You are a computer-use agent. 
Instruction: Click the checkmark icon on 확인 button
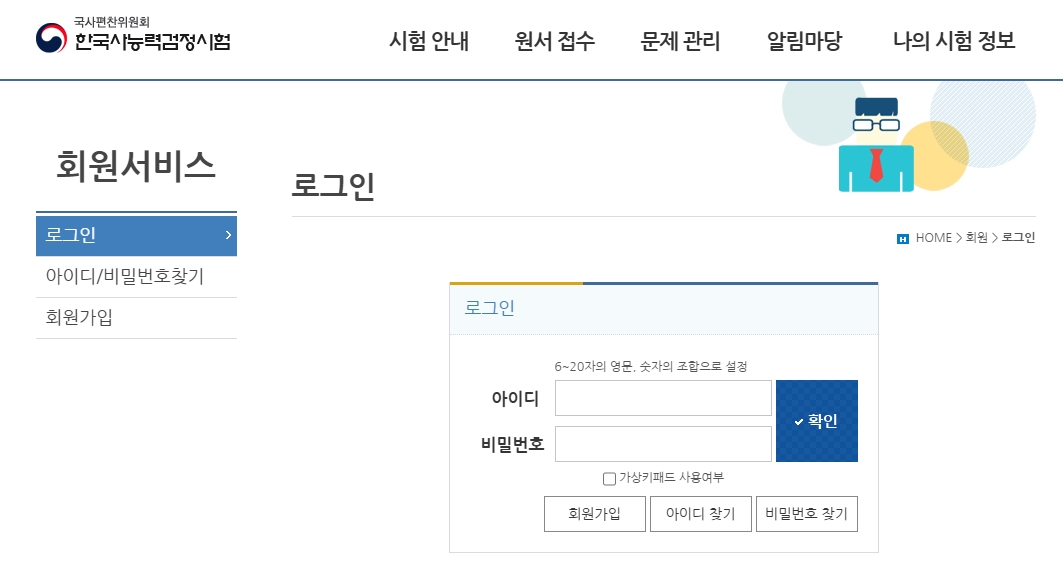coord(799,422)
